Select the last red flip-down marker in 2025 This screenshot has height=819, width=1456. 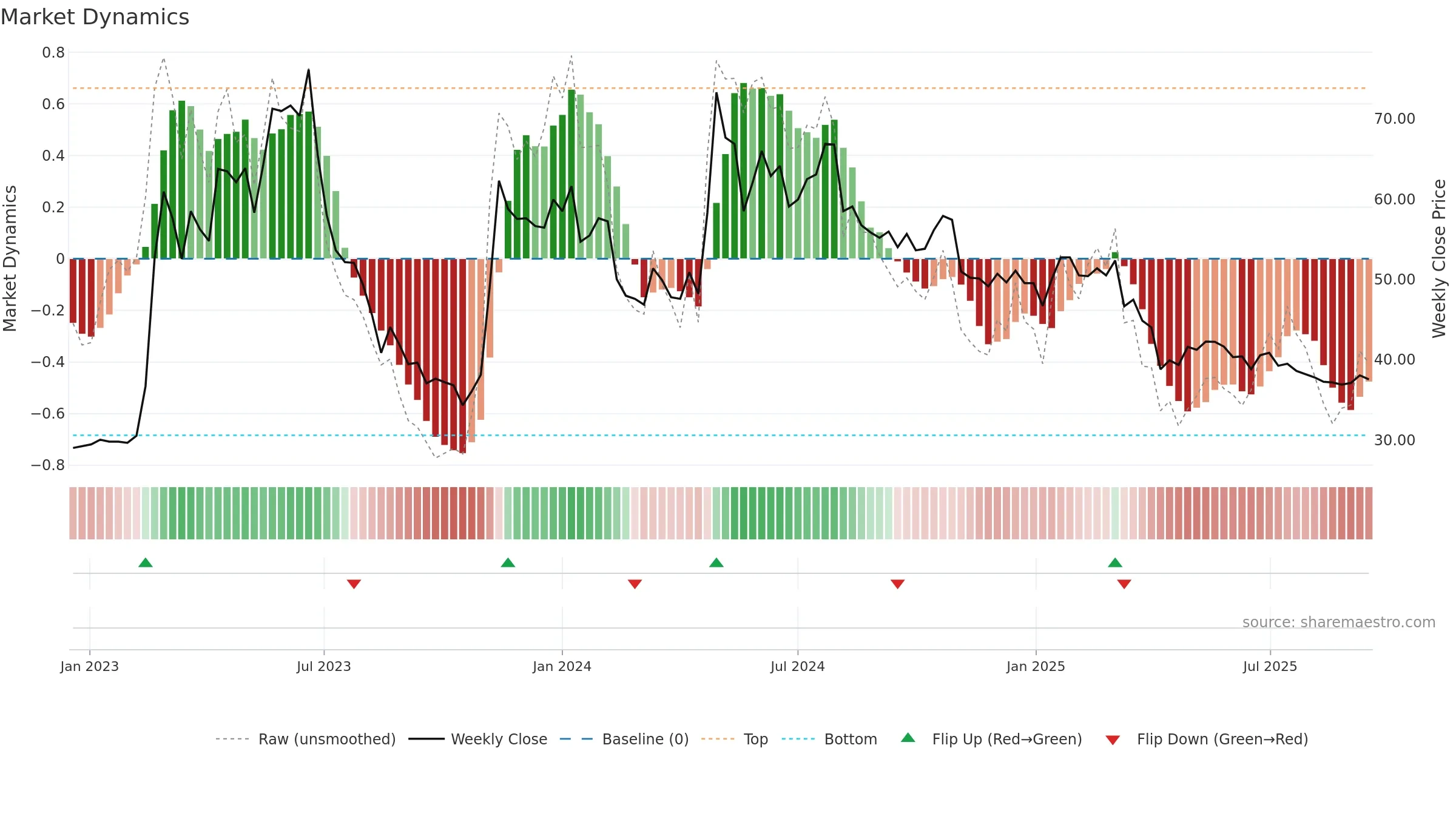tap(1124, 584)
